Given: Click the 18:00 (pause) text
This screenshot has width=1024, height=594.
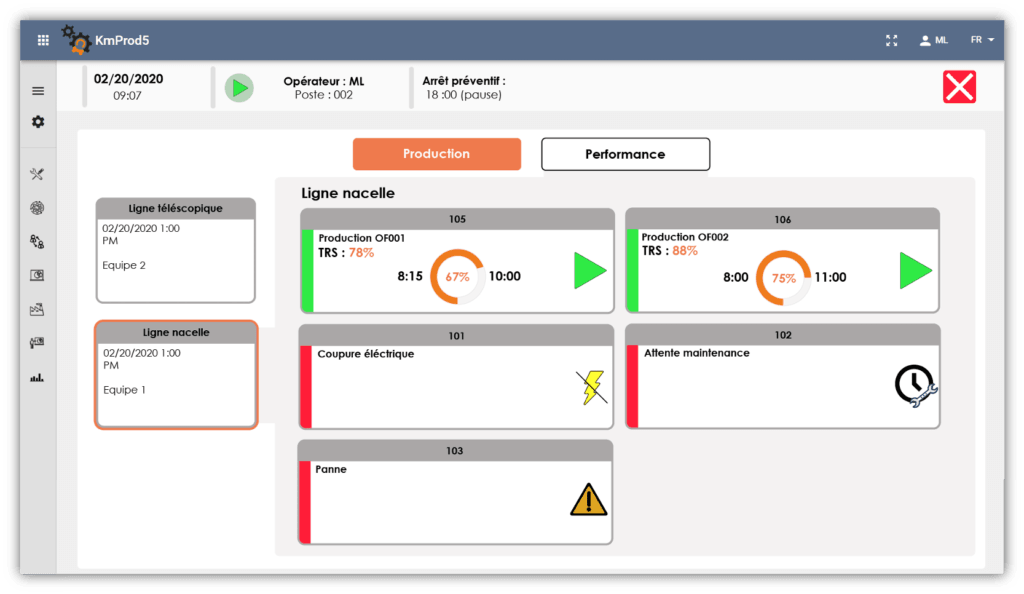Looking at the screenshot, I should click(x=464, y=95).
